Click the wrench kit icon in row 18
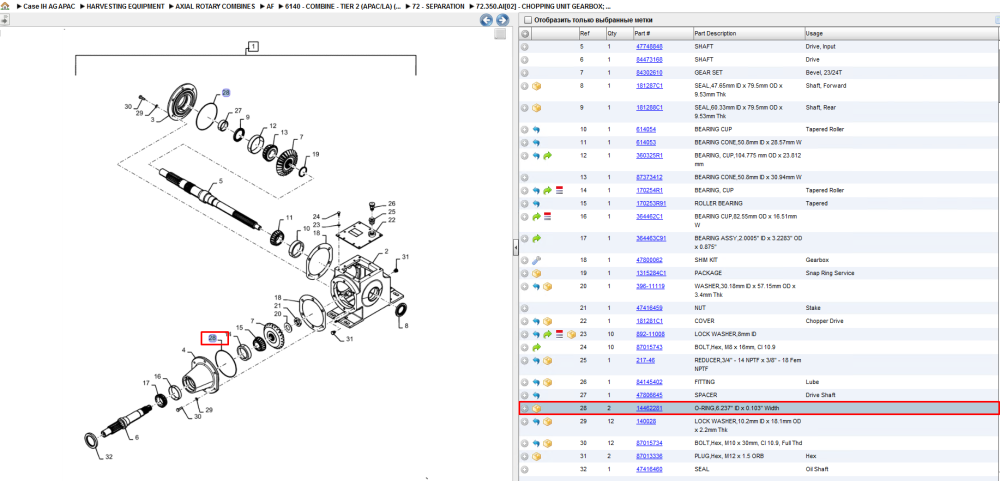 coord(536,260)
